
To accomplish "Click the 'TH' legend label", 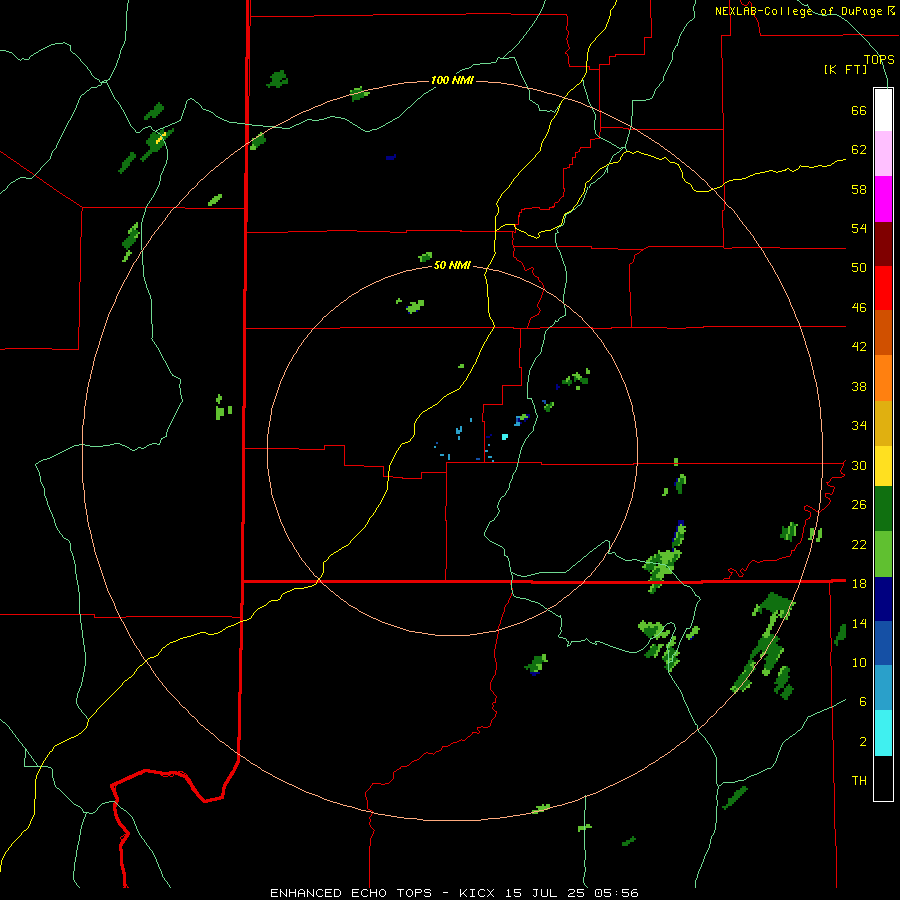I will point(859,781).
